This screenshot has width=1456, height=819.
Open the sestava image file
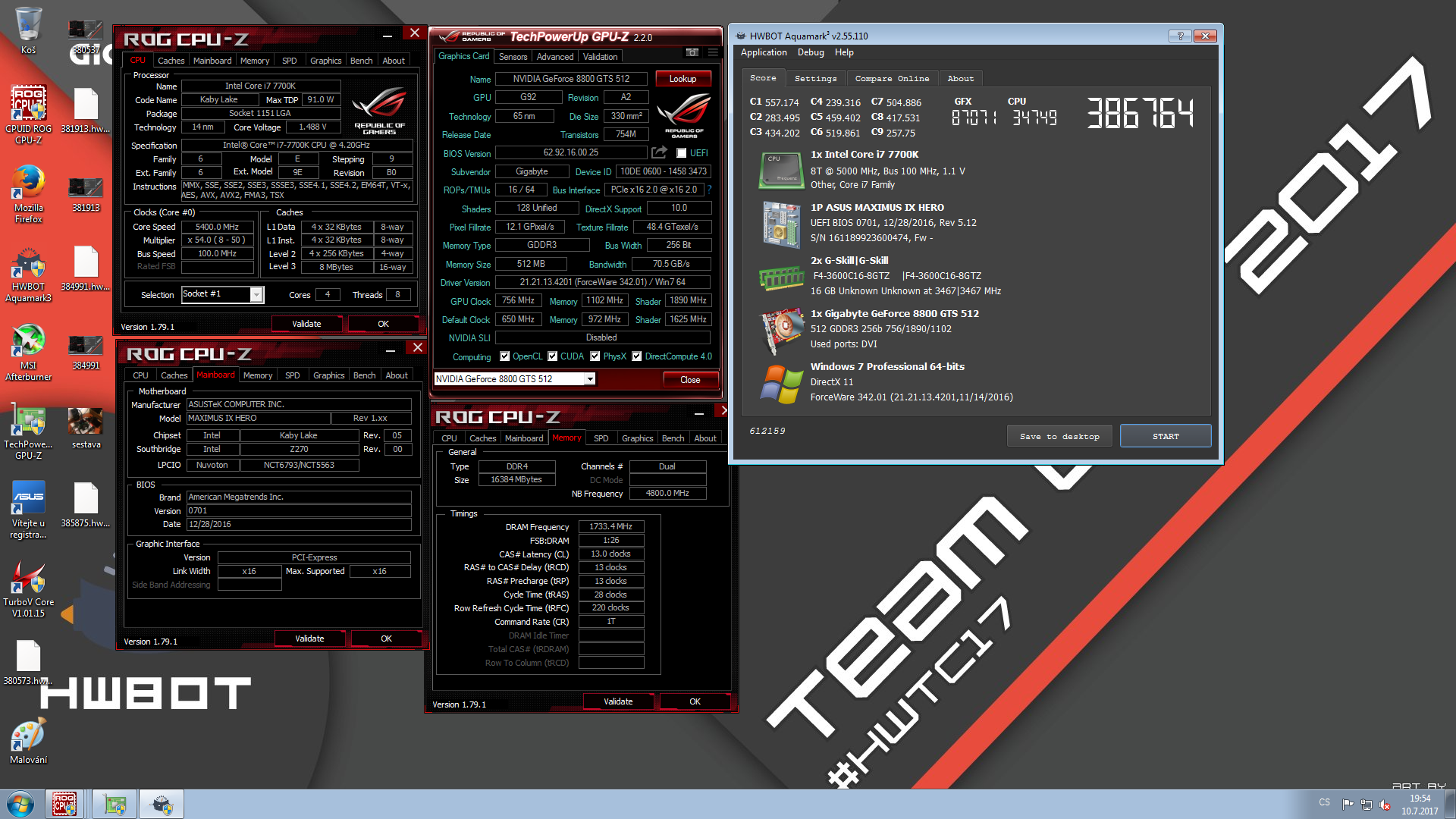pos(86,428)
